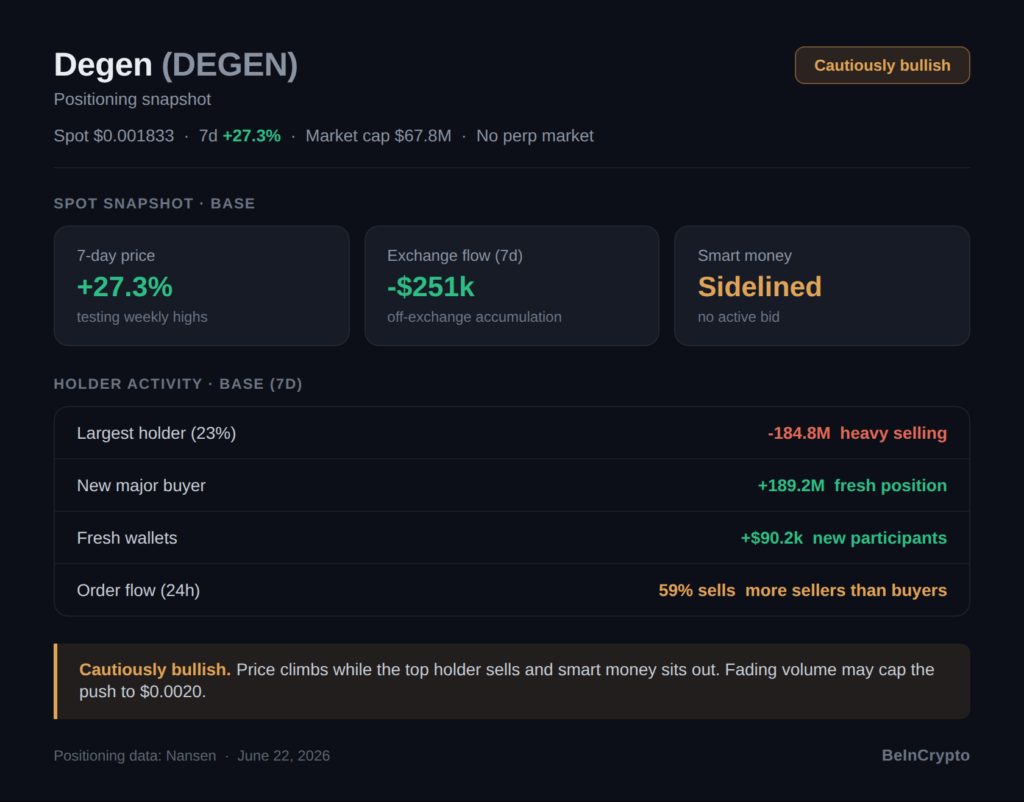Click the off-exchange accumulation caption

coord(474,317)
